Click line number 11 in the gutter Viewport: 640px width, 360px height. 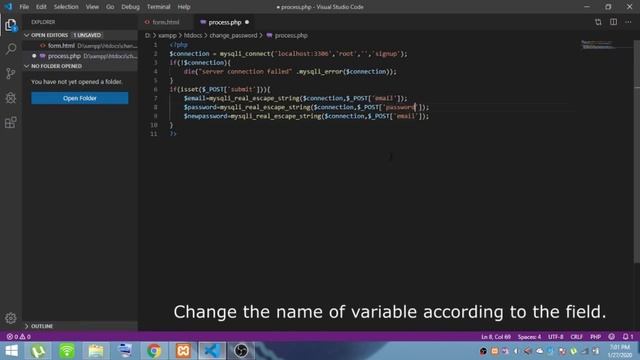(153, 134)
